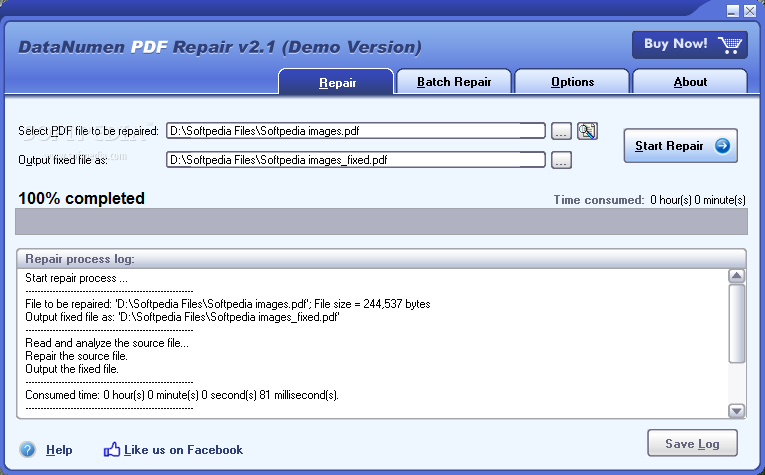The width and height of the screenshot is (765, 475).
Task: Close the DataNumen PDF Repair window
Action: [x=750, y=11]
